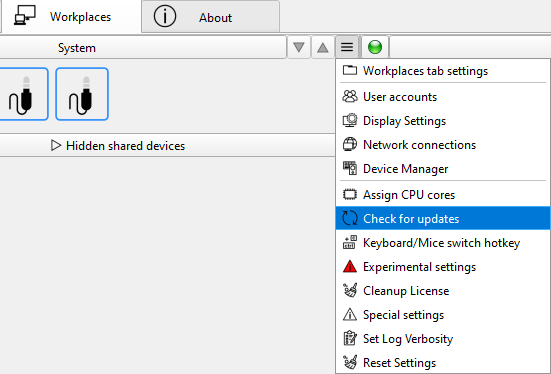Screen dimensions: 551x374
Task: Click the System header bar
Action: [x=142, y=47]
